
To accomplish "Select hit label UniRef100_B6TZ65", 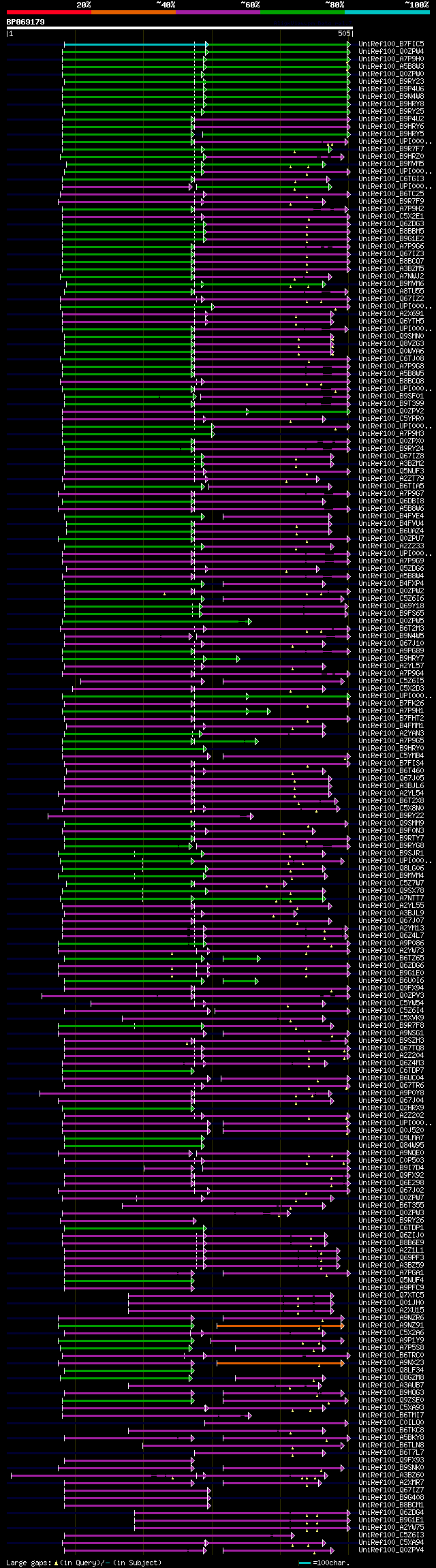I will 391,958.
